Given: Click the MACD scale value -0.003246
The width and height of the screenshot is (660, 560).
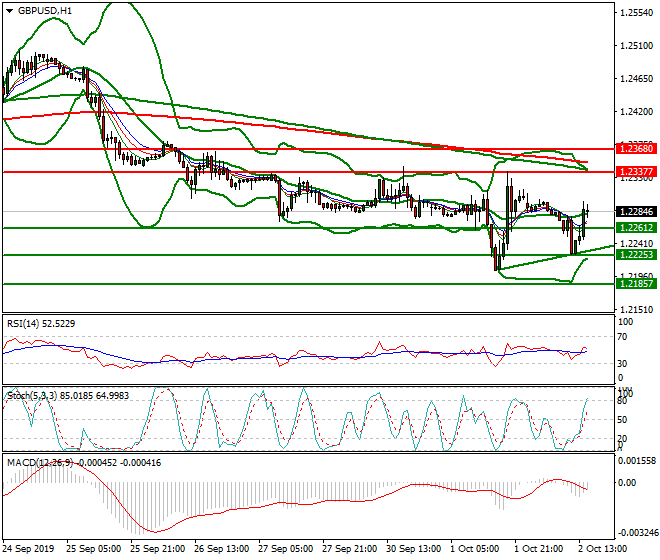Looking at the screenshot, I should tap(637, 533).
